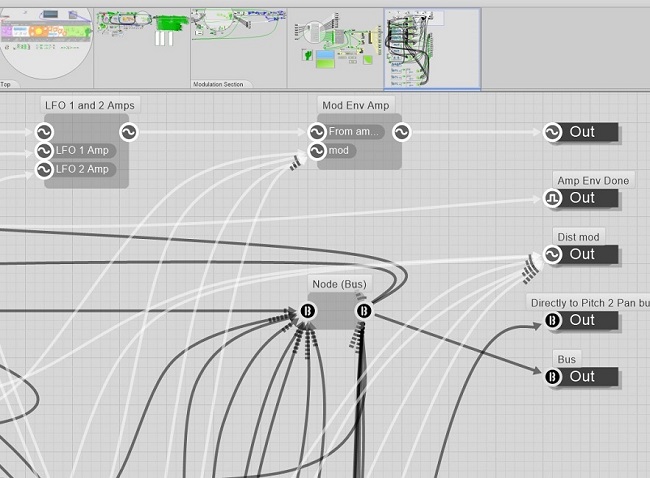Select the Dist mod Out connector icon

point(552,254)
